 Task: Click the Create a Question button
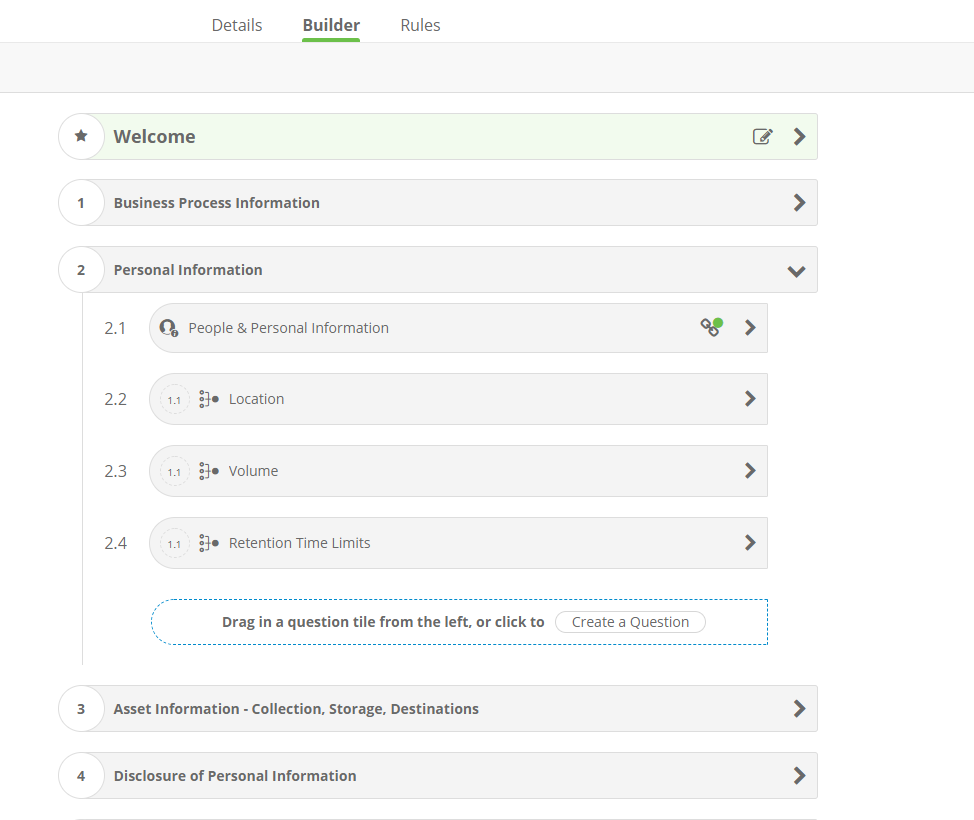(630, 622)
